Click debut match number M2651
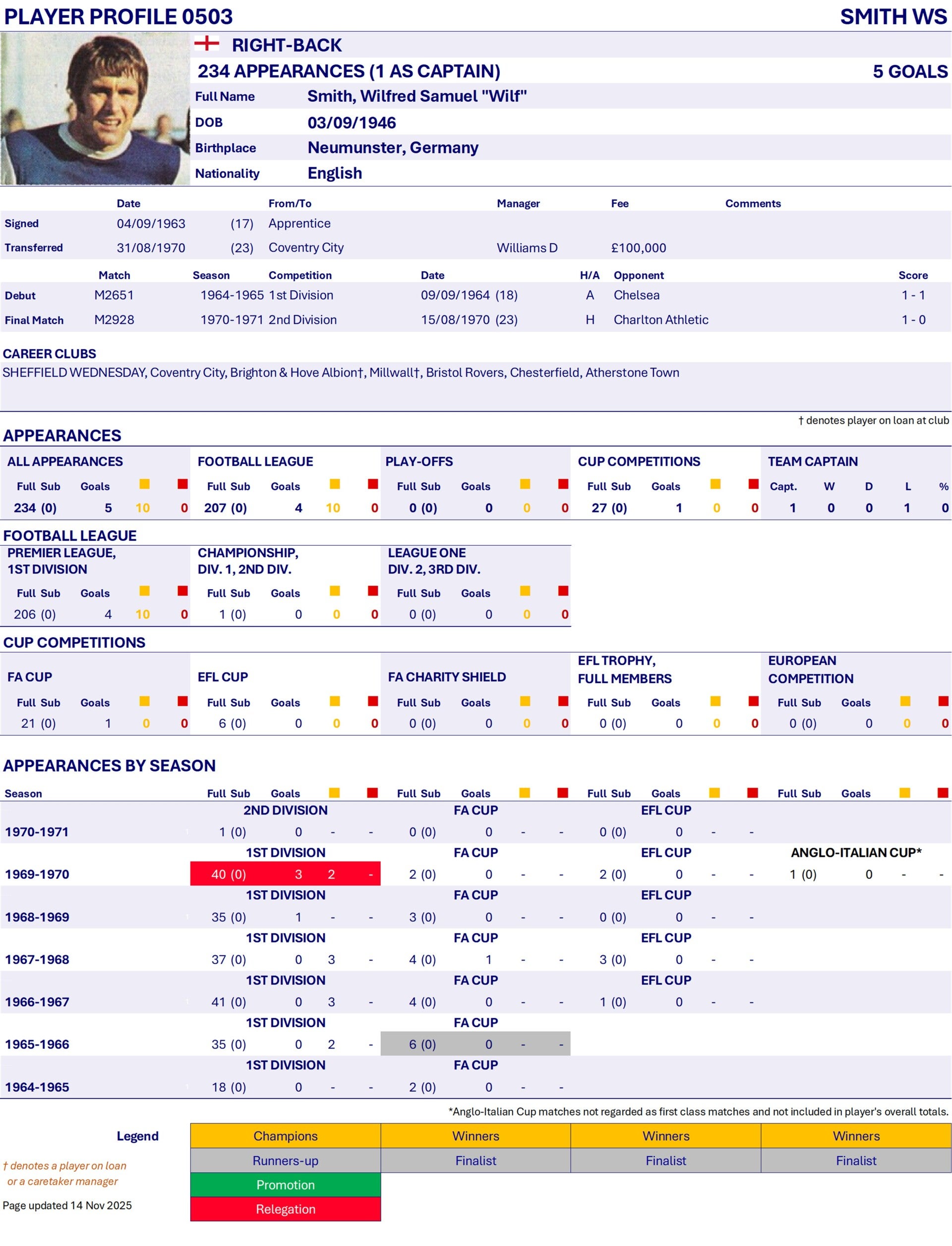The height and width of the screenshot is (1246, 952). coord(114,295)
